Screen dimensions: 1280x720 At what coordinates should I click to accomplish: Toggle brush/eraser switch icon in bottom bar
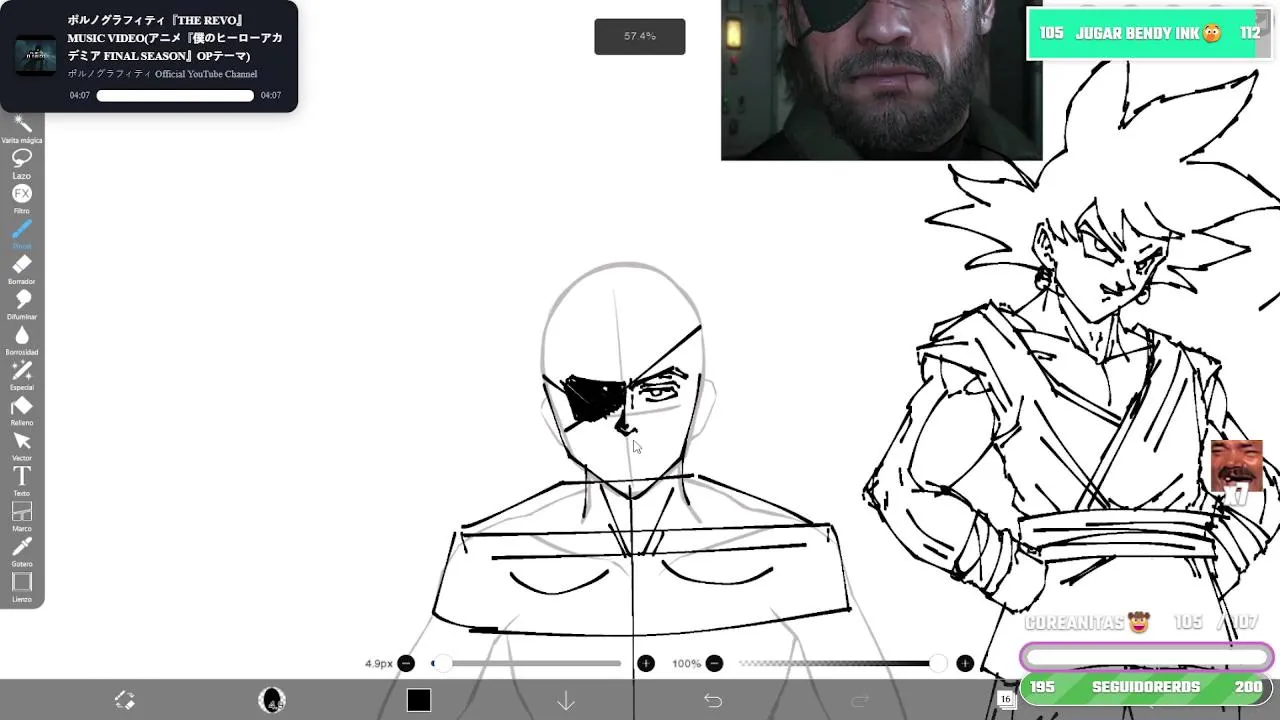pos(125,700)
